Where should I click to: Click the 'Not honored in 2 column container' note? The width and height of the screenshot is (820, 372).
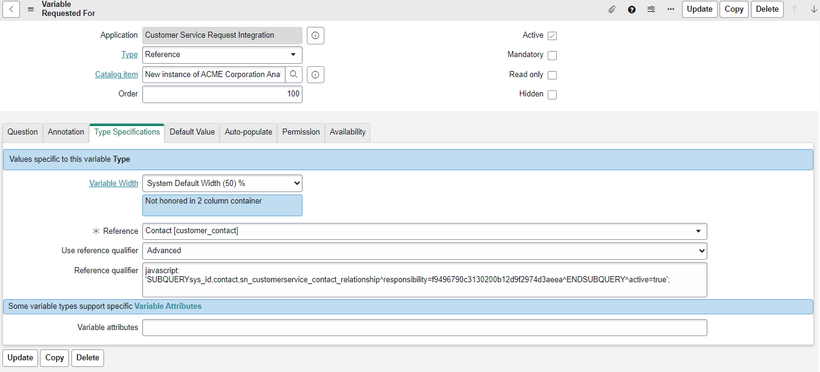222,205
